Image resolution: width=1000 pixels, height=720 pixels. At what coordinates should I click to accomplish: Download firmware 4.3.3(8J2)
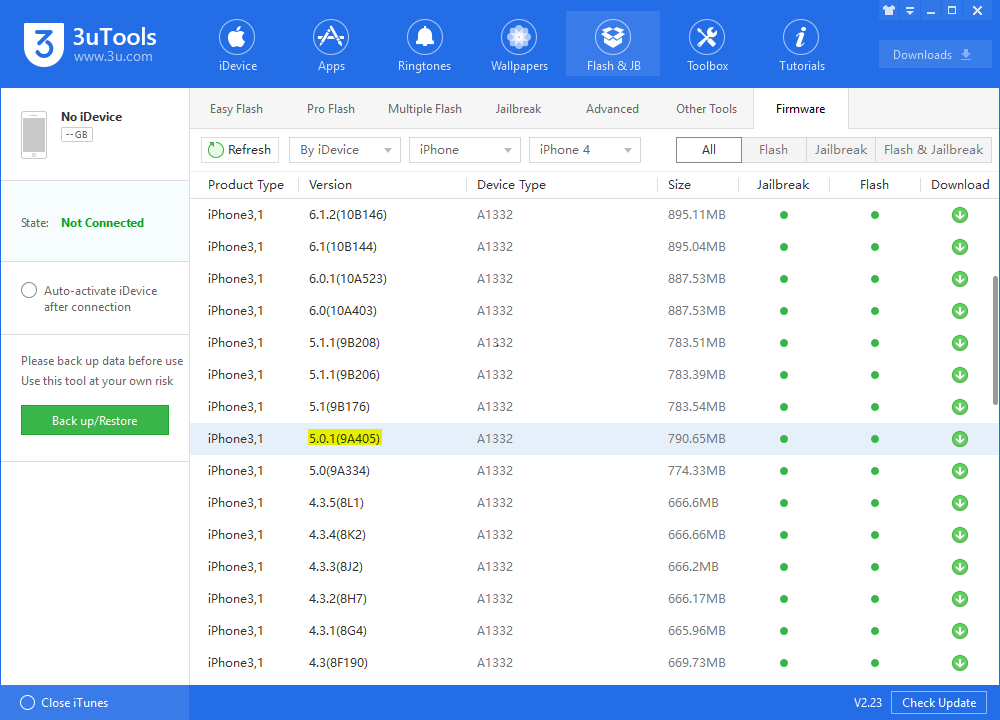click(960, 567)
